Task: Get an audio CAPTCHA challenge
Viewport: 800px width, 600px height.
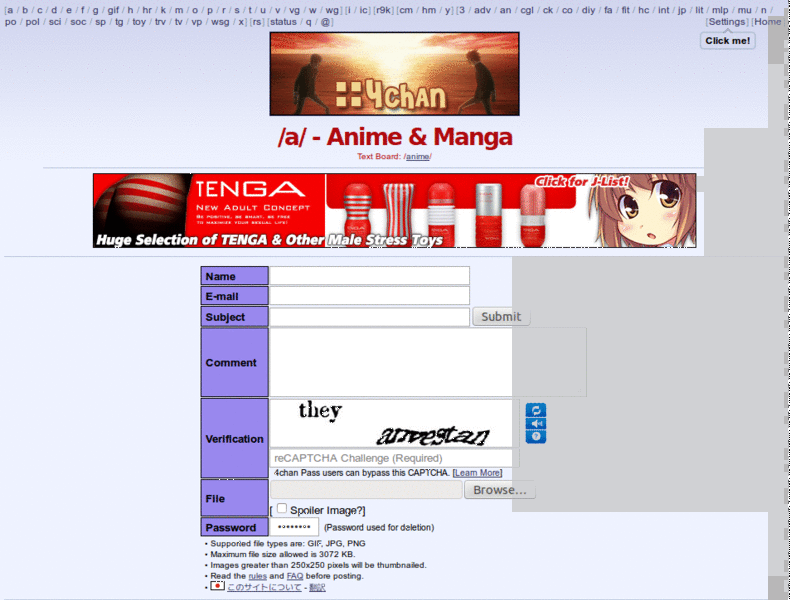Action: coord(536,424)
